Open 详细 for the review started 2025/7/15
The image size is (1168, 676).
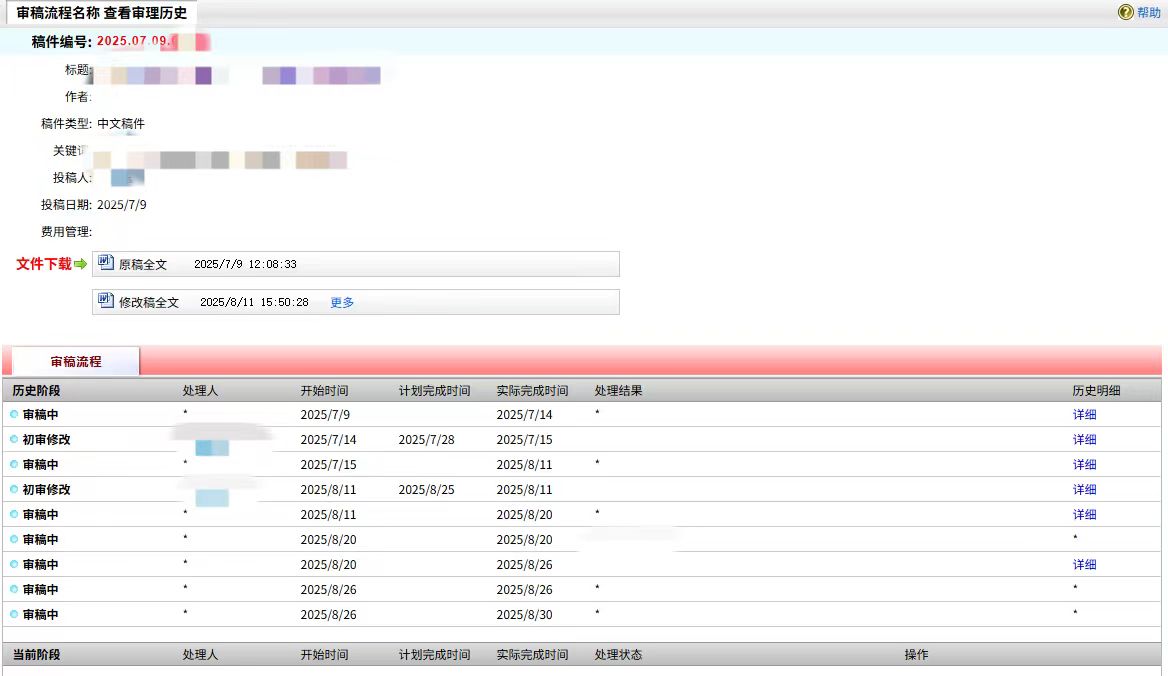[x=1084, y=464]
